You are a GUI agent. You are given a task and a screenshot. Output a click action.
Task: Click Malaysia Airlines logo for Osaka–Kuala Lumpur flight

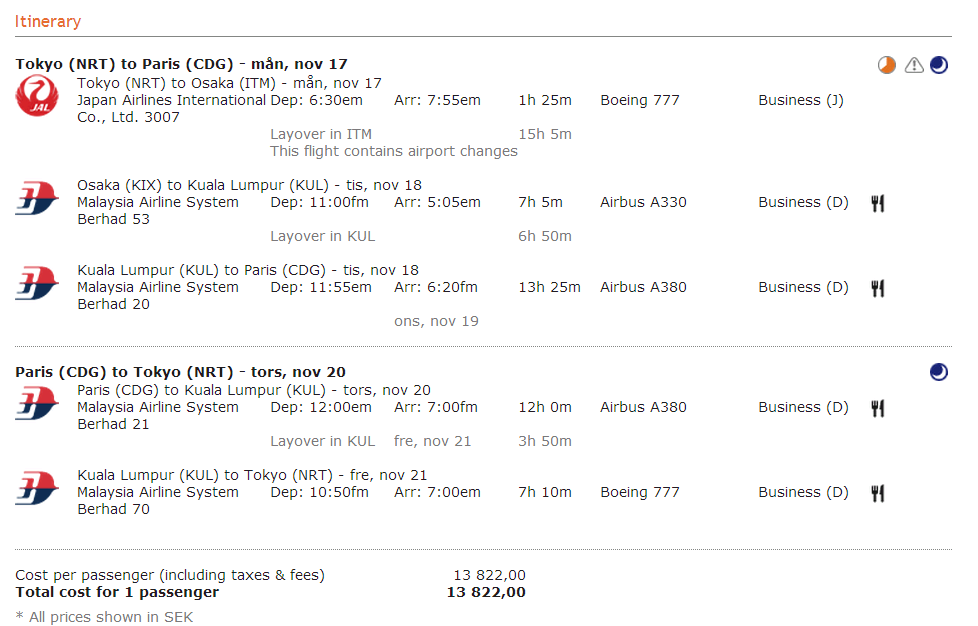pos(37,199)
